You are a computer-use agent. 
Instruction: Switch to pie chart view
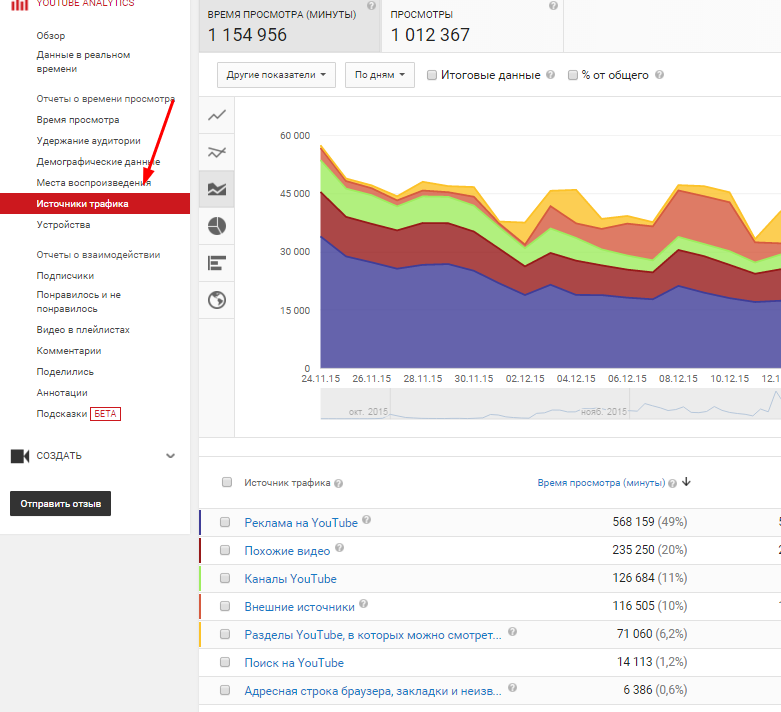pyautogui.click(x=217, y=226)
